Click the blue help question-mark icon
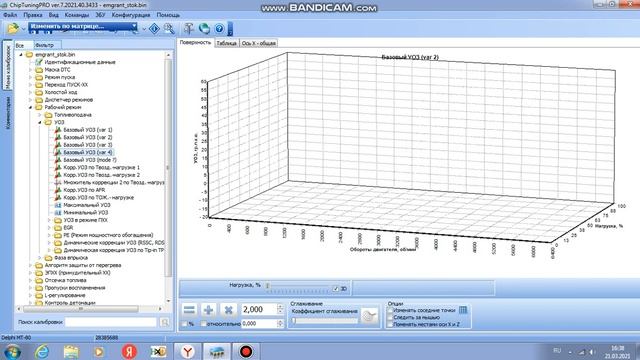The width and height of the screenshot is (640, 360). point(219,29)
